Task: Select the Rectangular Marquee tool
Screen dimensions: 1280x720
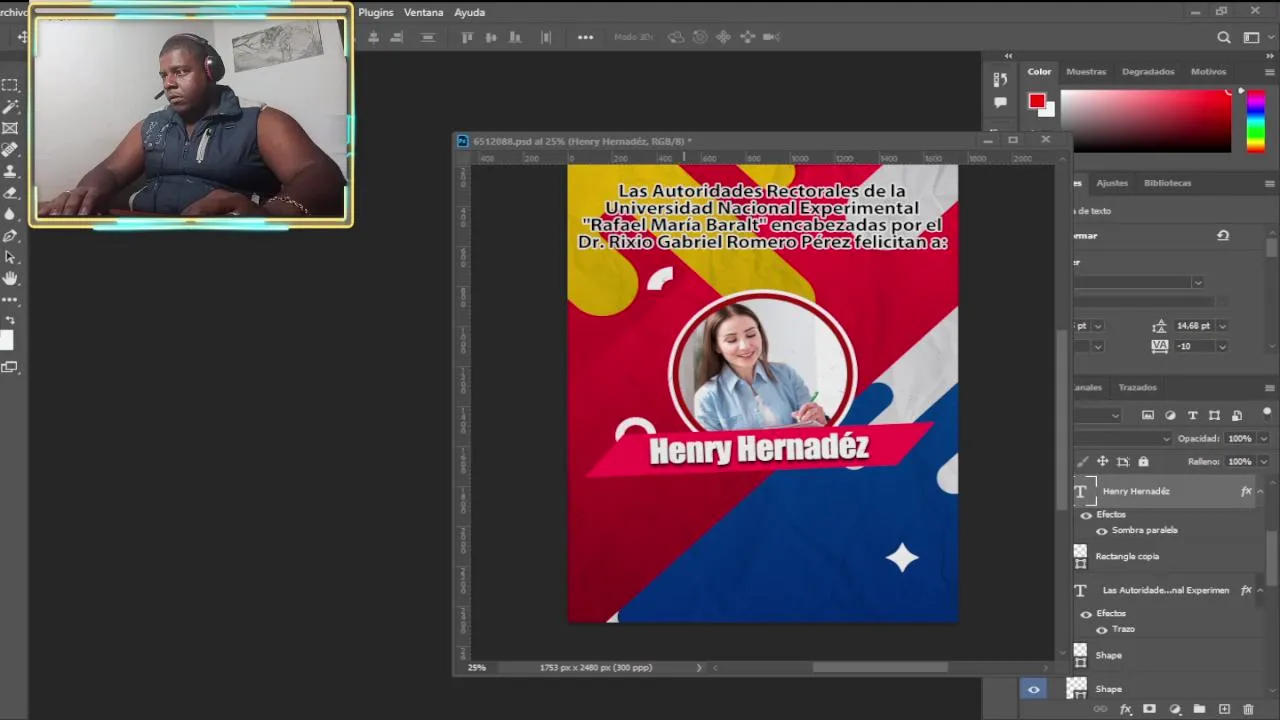Action: pyautogui.click(x=10, y=85)
